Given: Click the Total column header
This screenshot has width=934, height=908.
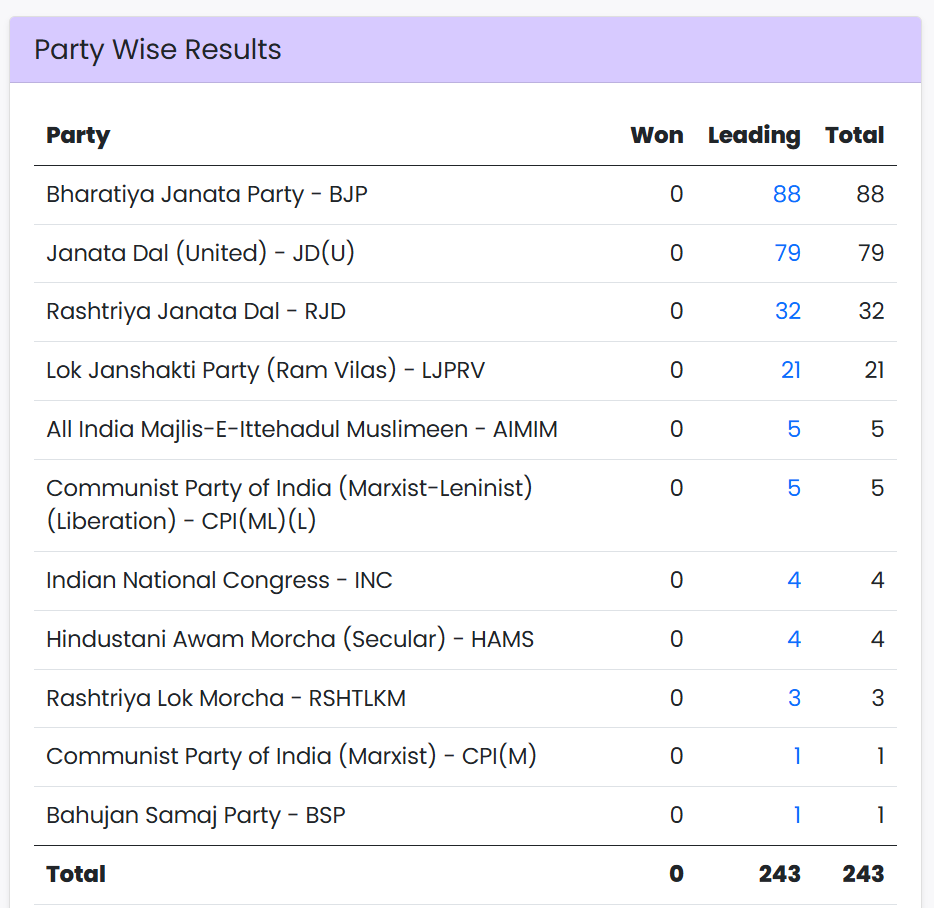Looking at the screenshot, I should coord(854,136).
